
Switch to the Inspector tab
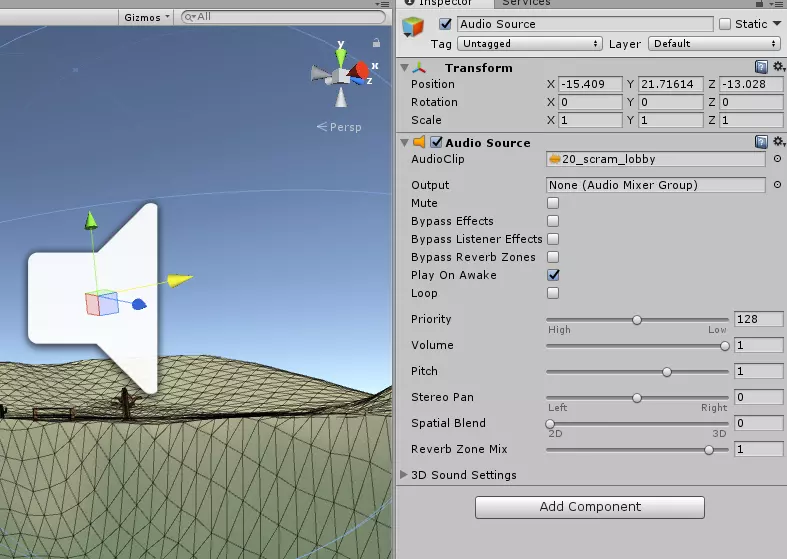445,3
